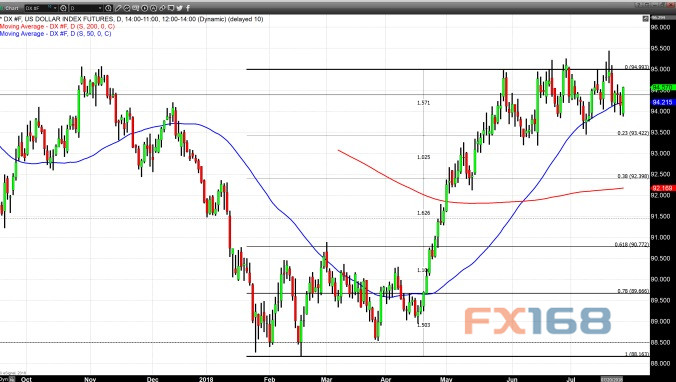Click the link windows icon
This screenshot has width=676, height=382.
(x=162, y=8)
